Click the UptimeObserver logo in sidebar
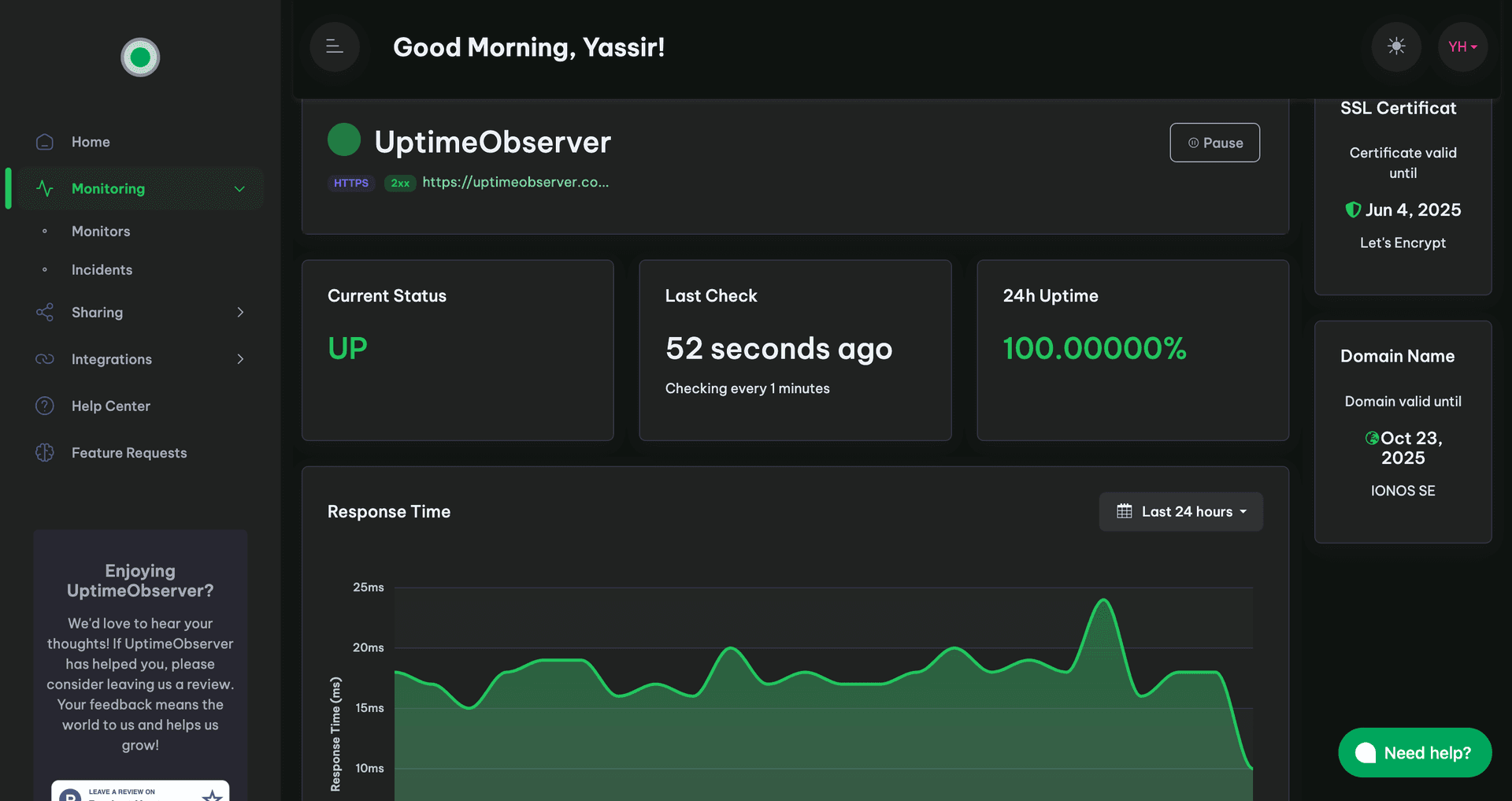The height and width of the screenshot is (801, 1512). tap(140, 57)
